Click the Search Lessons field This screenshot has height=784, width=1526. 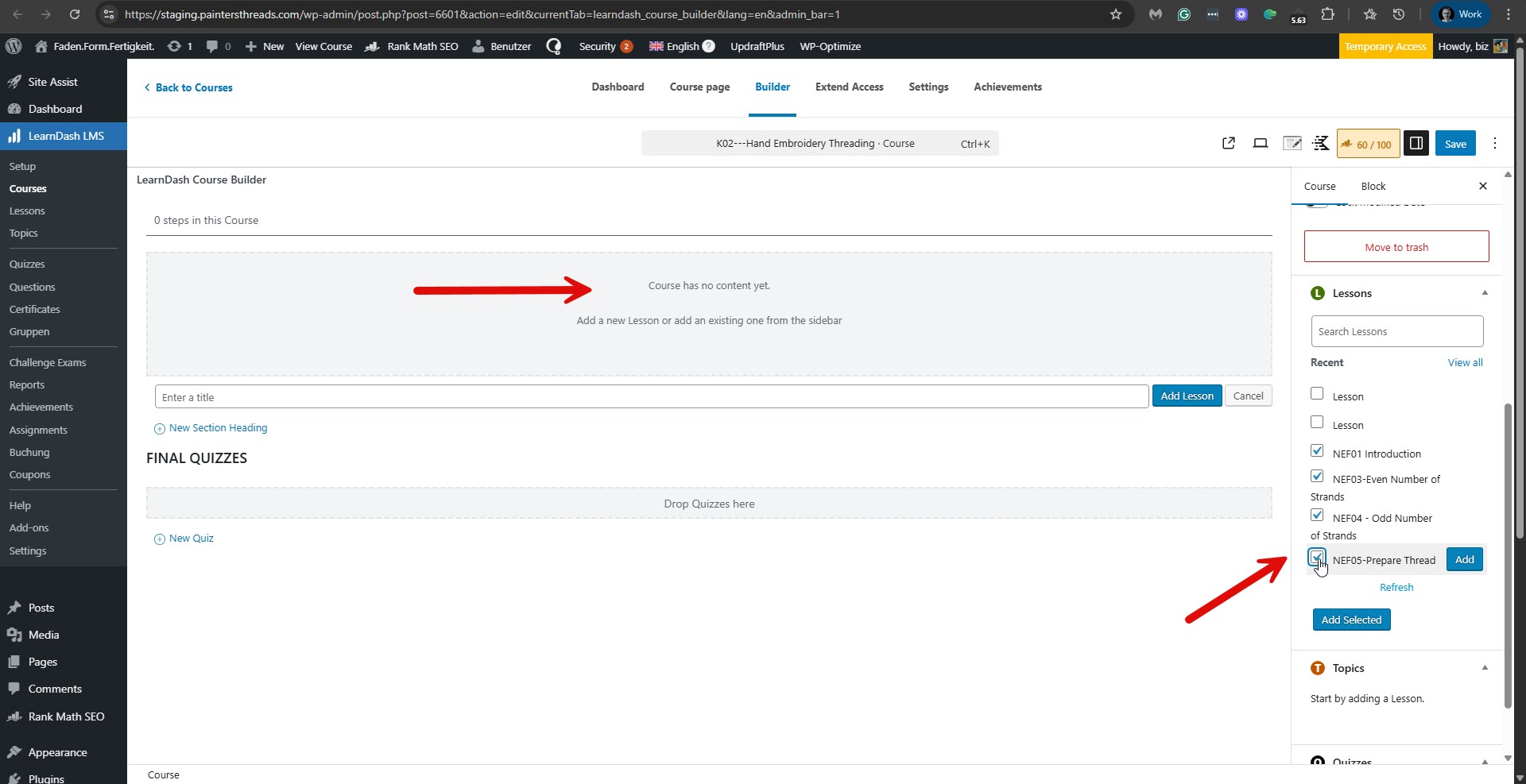coord(1396,331)
